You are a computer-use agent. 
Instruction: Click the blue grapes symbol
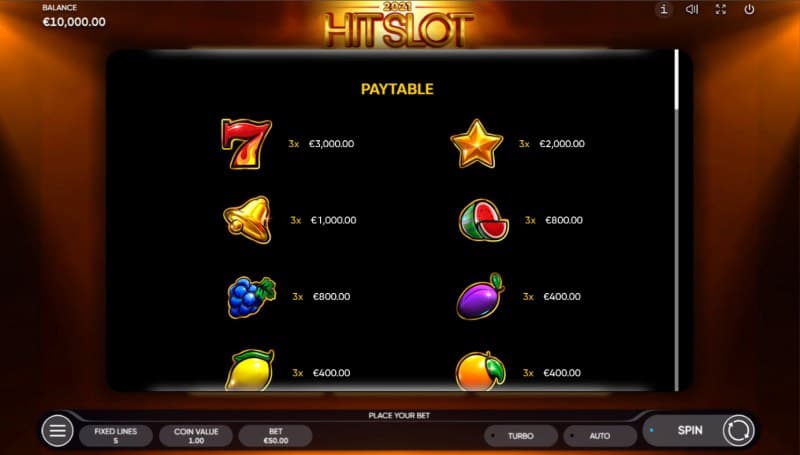(x=251, y=297)
